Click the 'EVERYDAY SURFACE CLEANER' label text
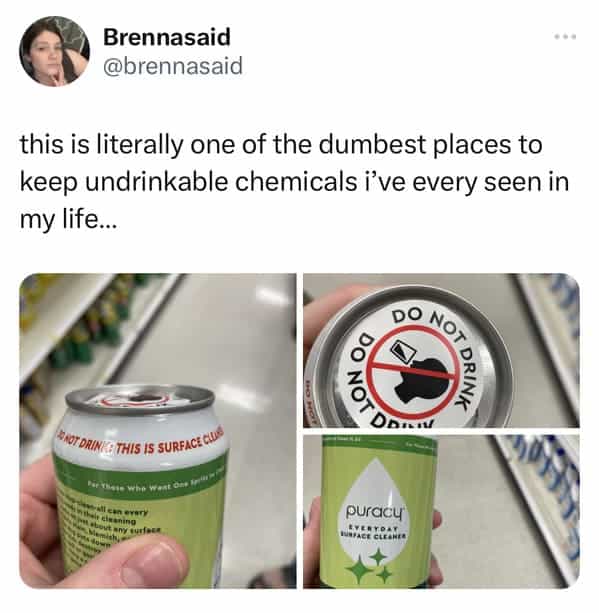The image size is (599, 613). pyautogui.click(x=375, y=532)
